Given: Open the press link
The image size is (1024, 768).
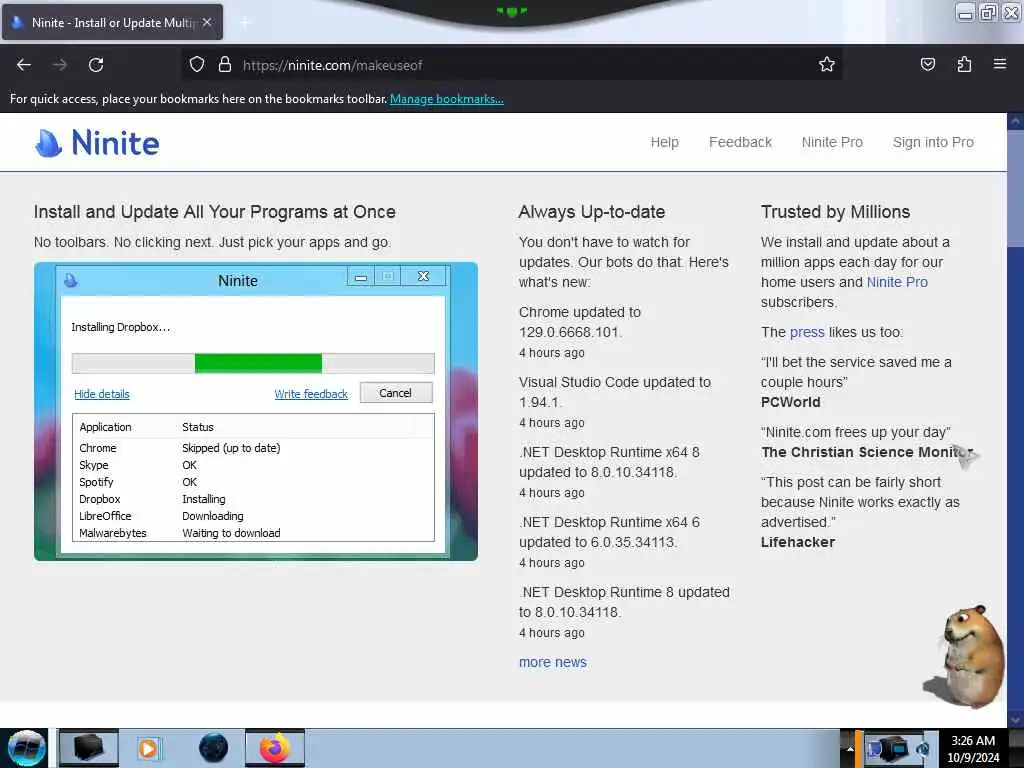Looking at the screenshot, I should [807, 332].
